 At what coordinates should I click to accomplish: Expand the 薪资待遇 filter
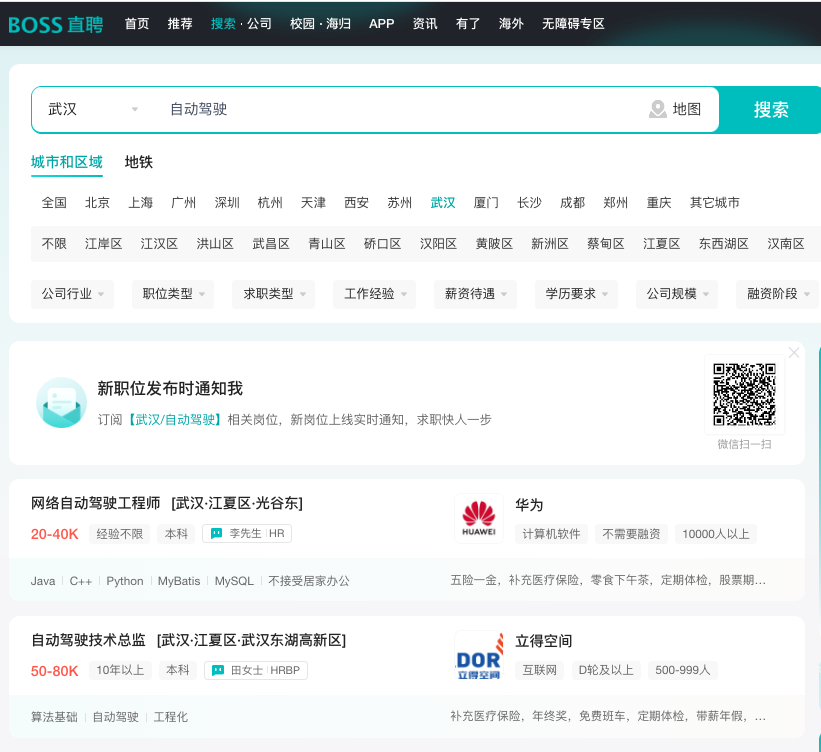click(475, 294)
